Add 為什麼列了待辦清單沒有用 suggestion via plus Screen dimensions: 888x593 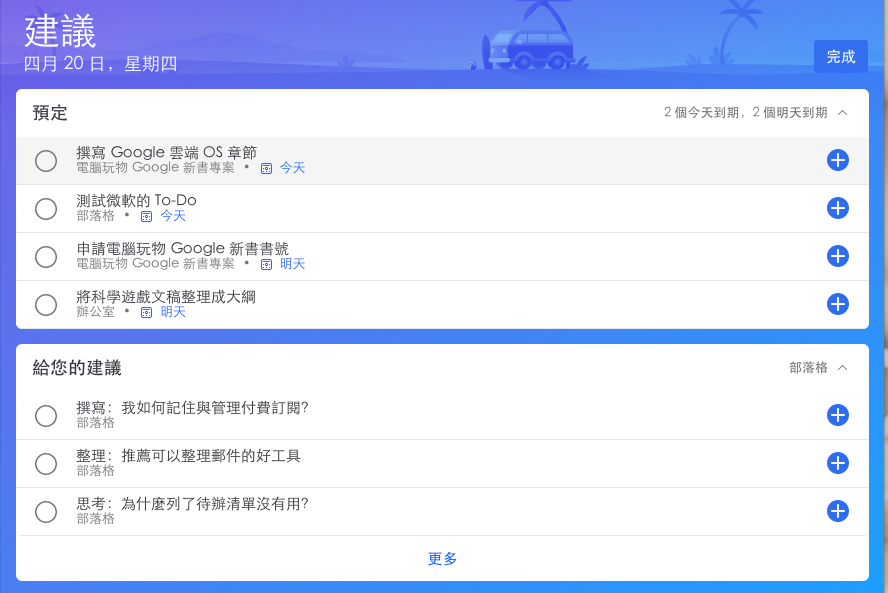click(837, 511)
